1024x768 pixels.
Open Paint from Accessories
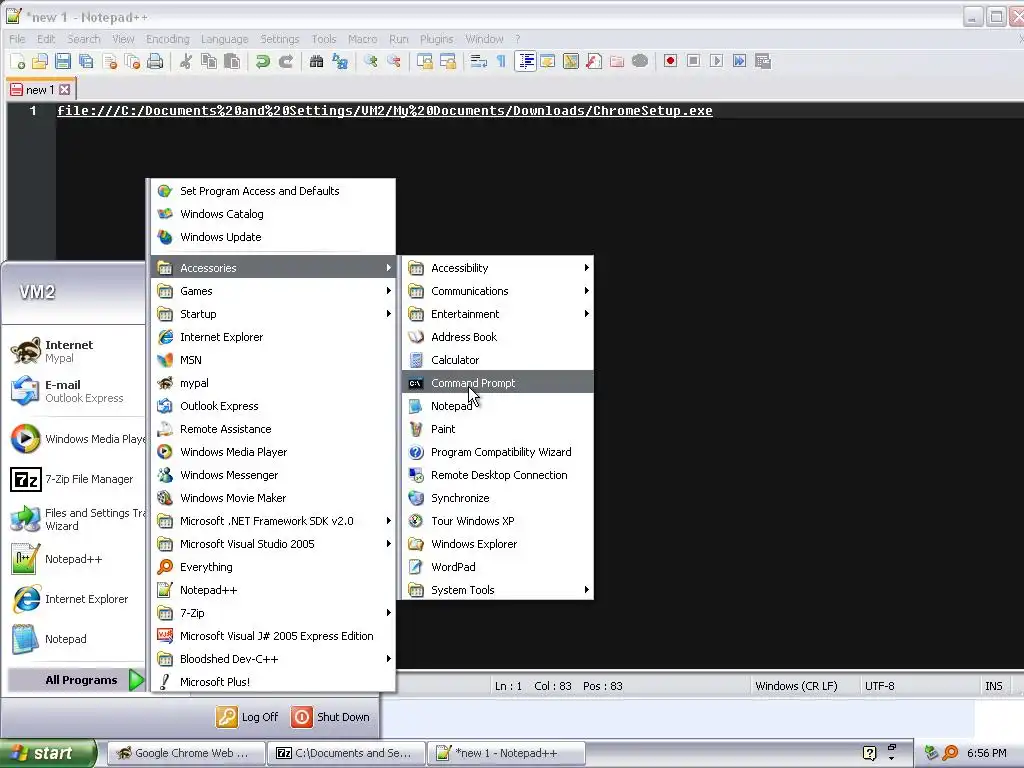click(x=498, y=429)
